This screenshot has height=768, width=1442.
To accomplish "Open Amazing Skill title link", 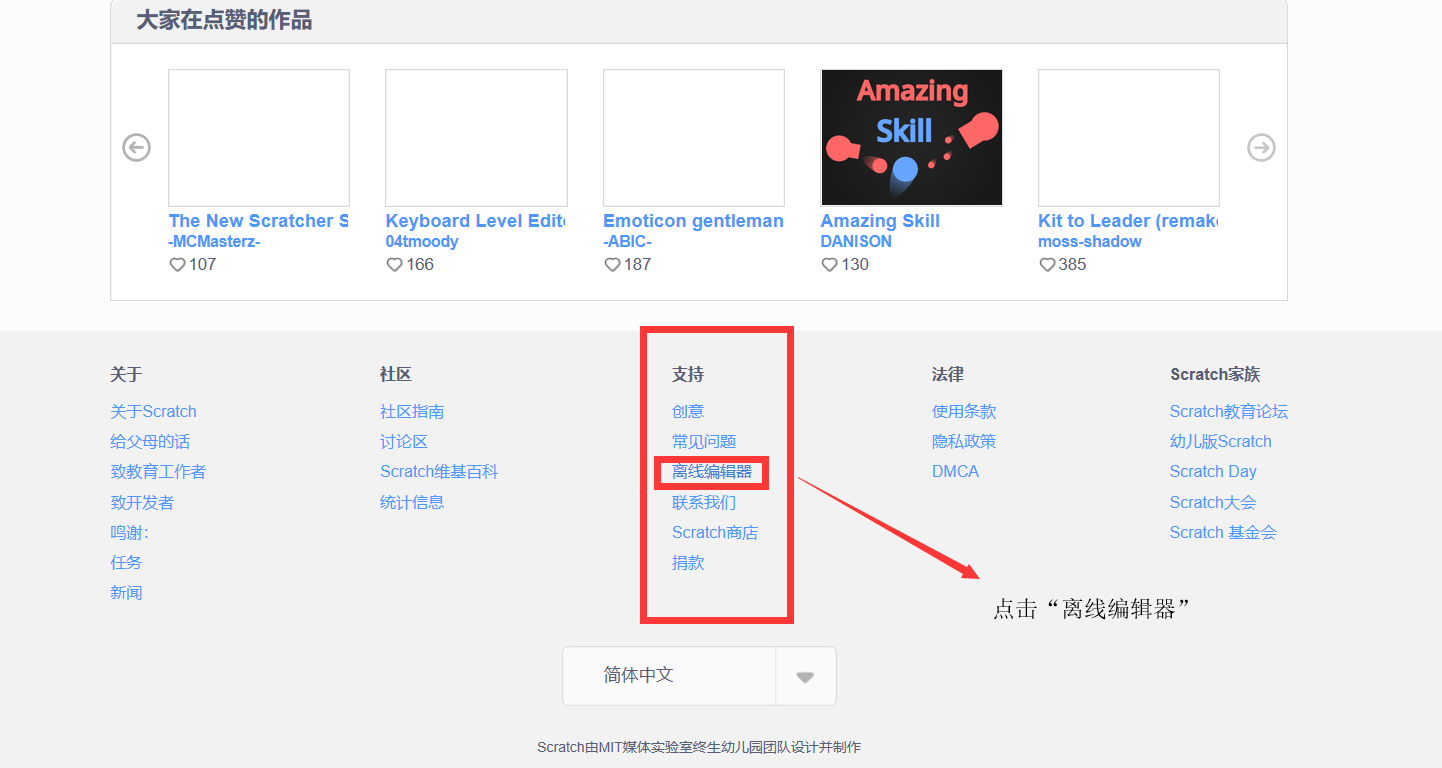I will [x=880, y=221].
